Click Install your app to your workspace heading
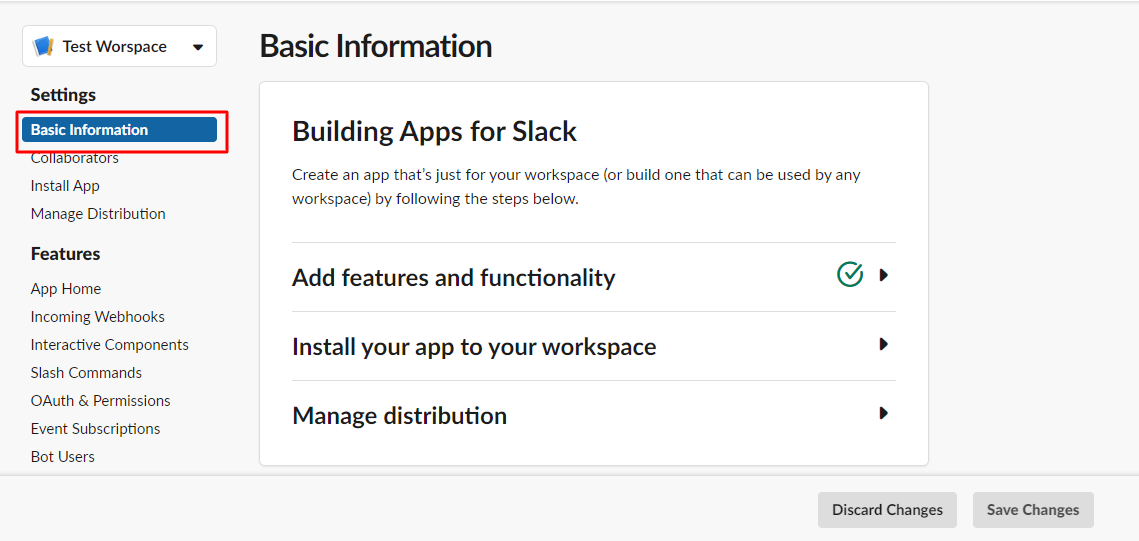 474,347
